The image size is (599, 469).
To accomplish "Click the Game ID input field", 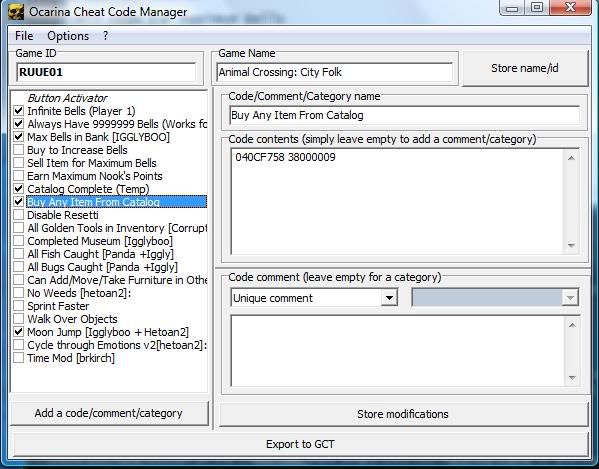I will [106, 72].
